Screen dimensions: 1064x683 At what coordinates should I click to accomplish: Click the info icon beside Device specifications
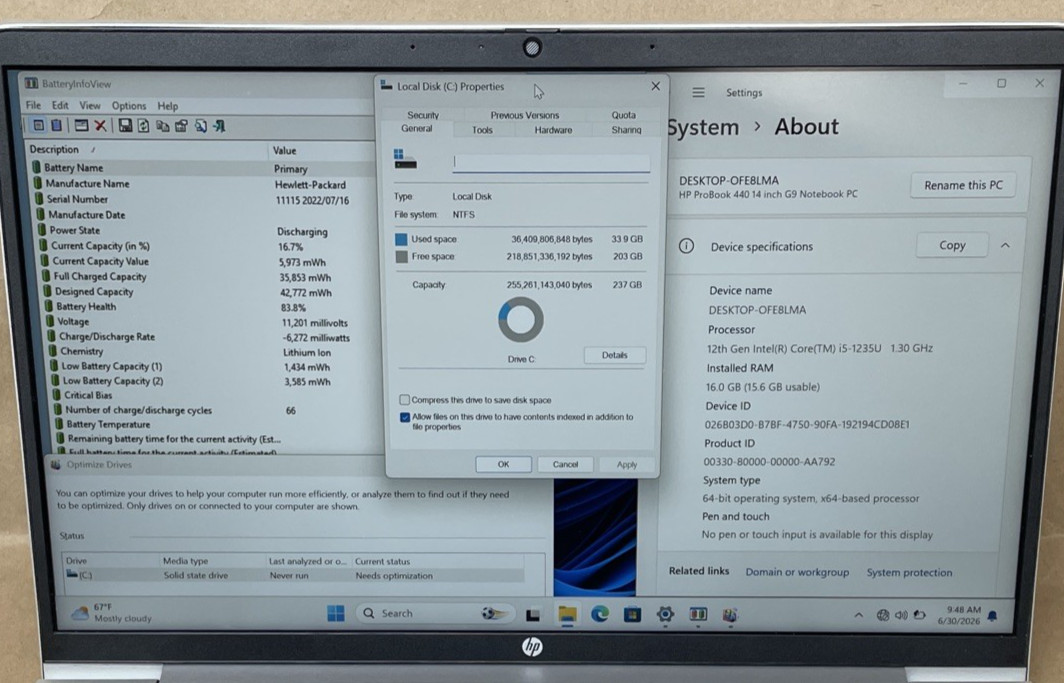tap(686, 246)
